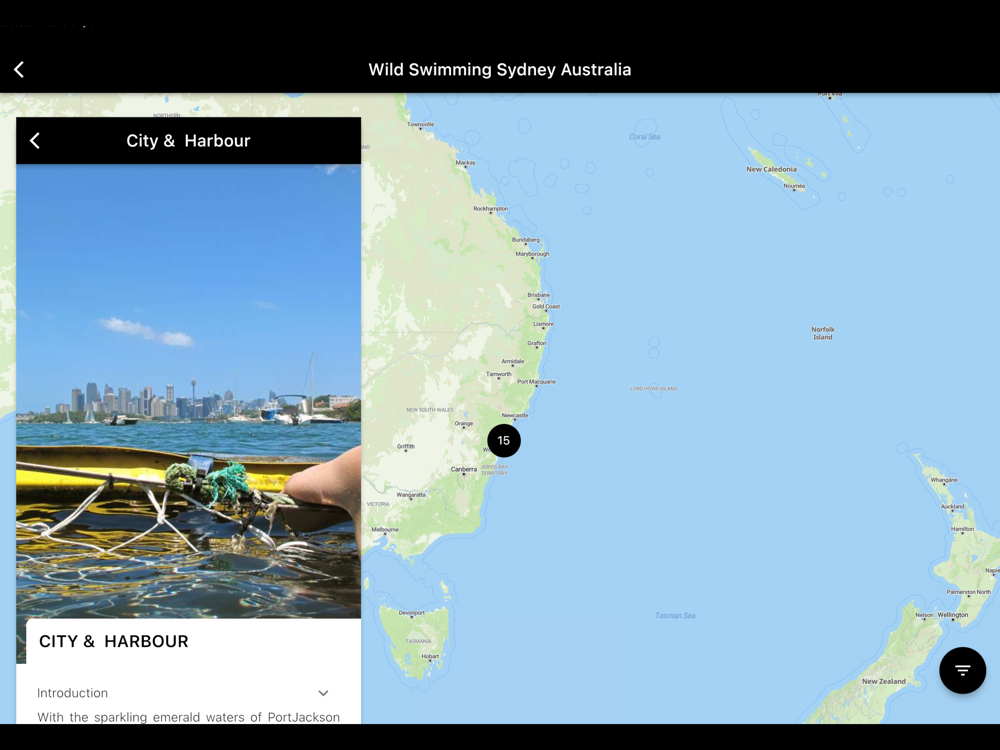The height and width of the screenshot is (750, 1000).
Task: Click Rockhampton label on the map
Action: 490,209
